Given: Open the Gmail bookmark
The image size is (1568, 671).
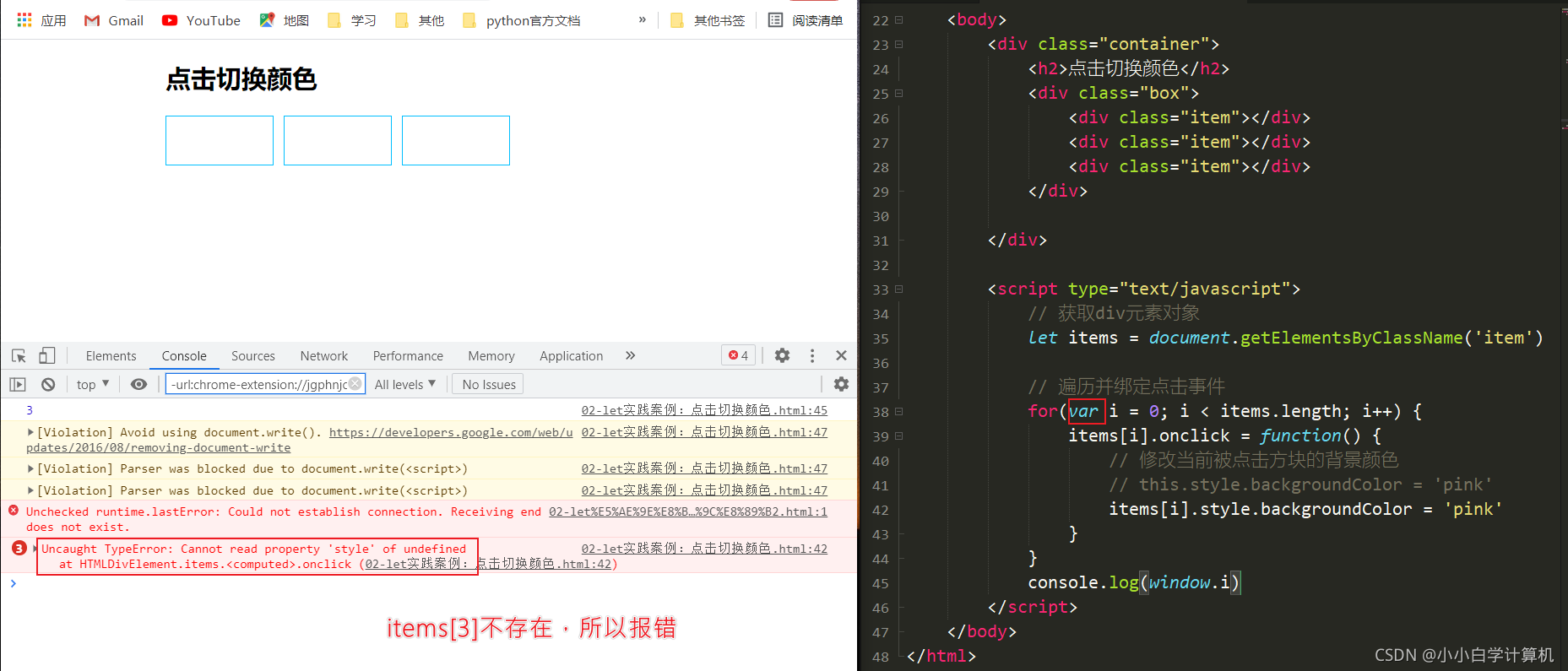Looking at the screenshot, I should [x=114, y=20].
